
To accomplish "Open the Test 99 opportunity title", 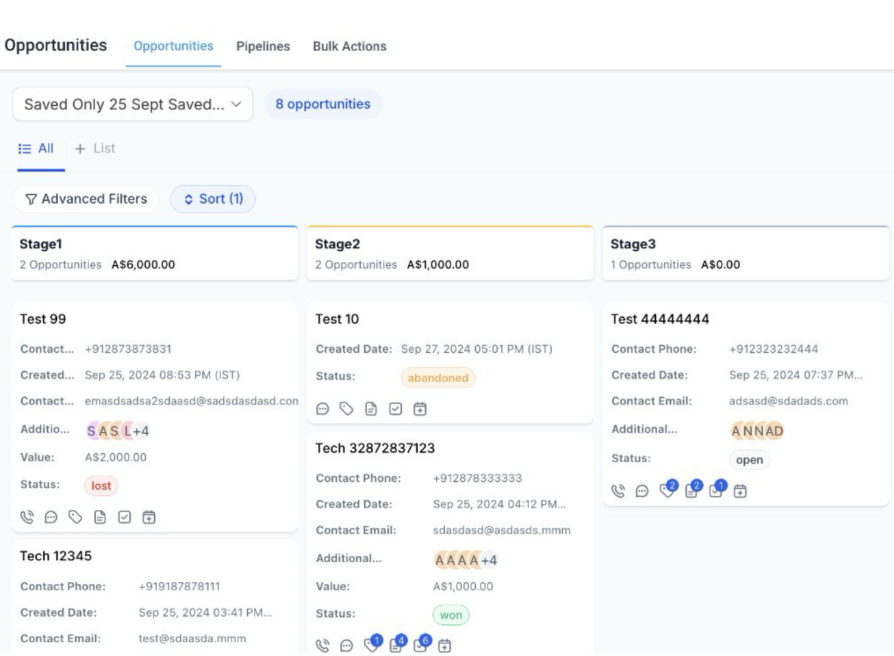I will pos(43,319).
